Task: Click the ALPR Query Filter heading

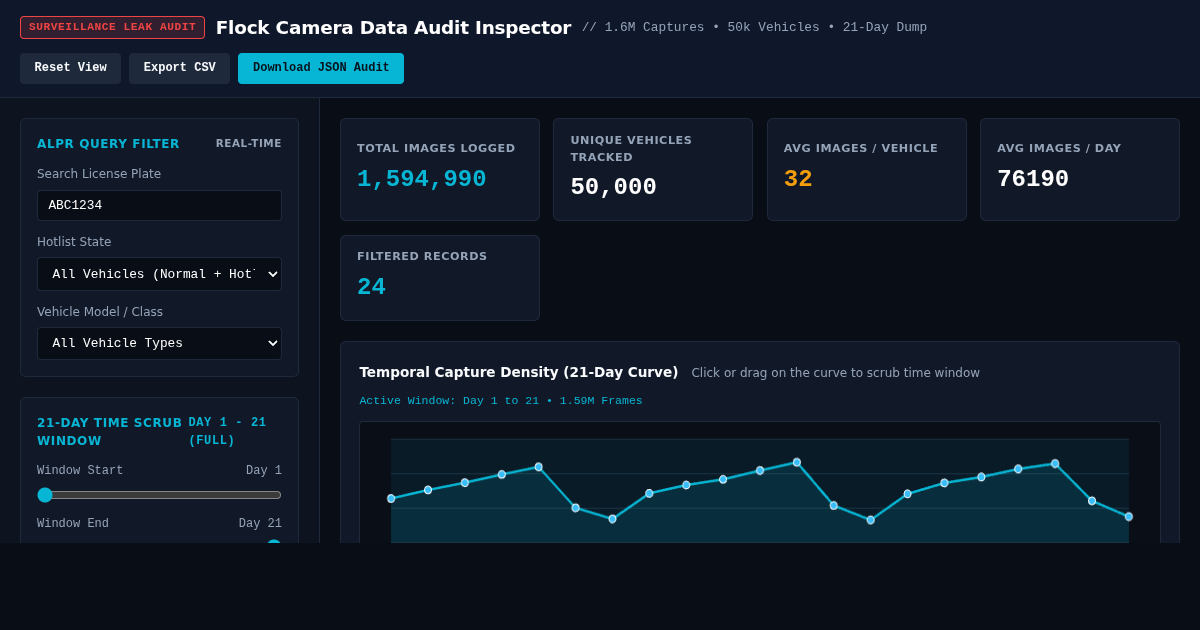Action: [x=108, y=143]
